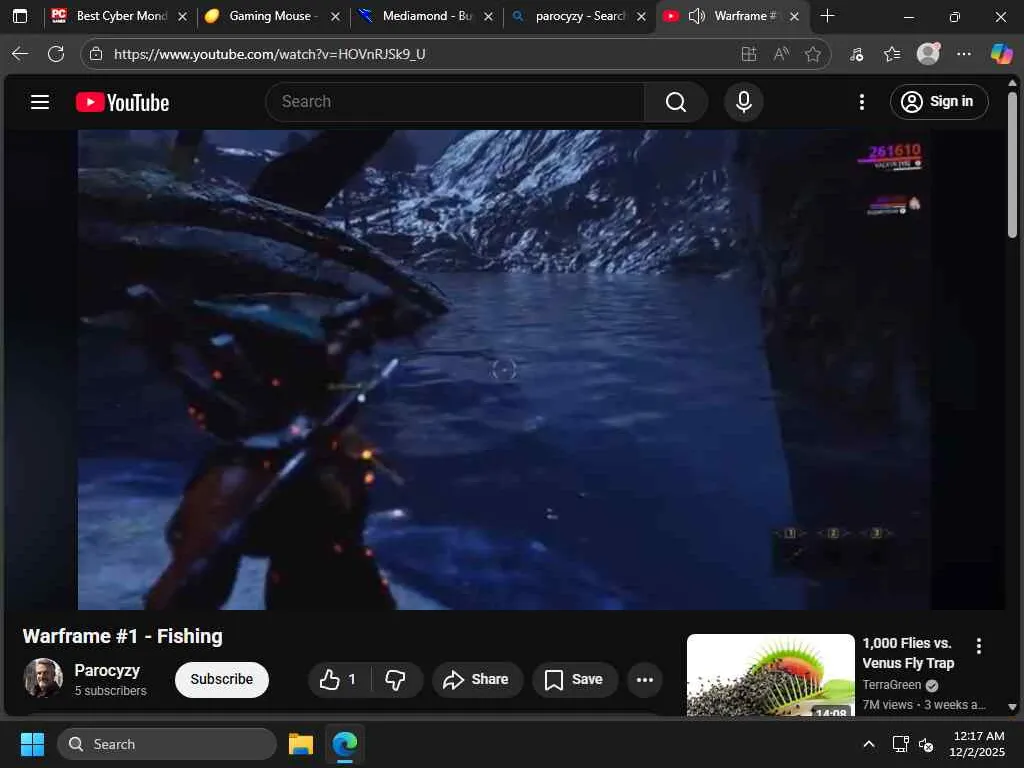Start voice search with the microphone icon

point(743,102)
